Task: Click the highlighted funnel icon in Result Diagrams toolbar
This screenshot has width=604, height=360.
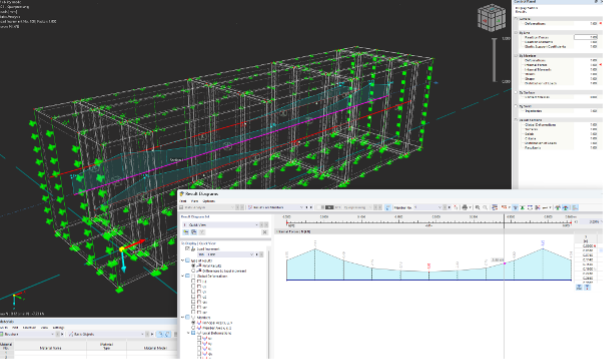Action: click(x=515, y=208)
